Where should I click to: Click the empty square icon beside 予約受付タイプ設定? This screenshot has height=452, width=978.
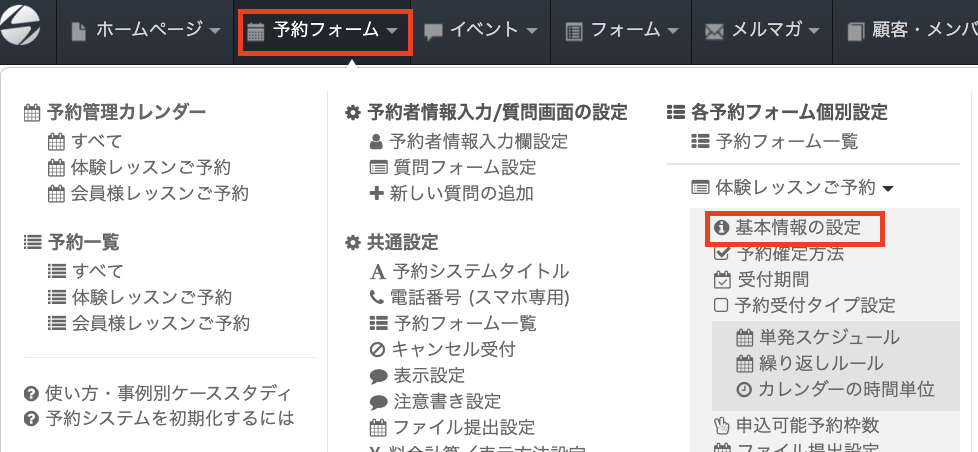pos(721,305)
